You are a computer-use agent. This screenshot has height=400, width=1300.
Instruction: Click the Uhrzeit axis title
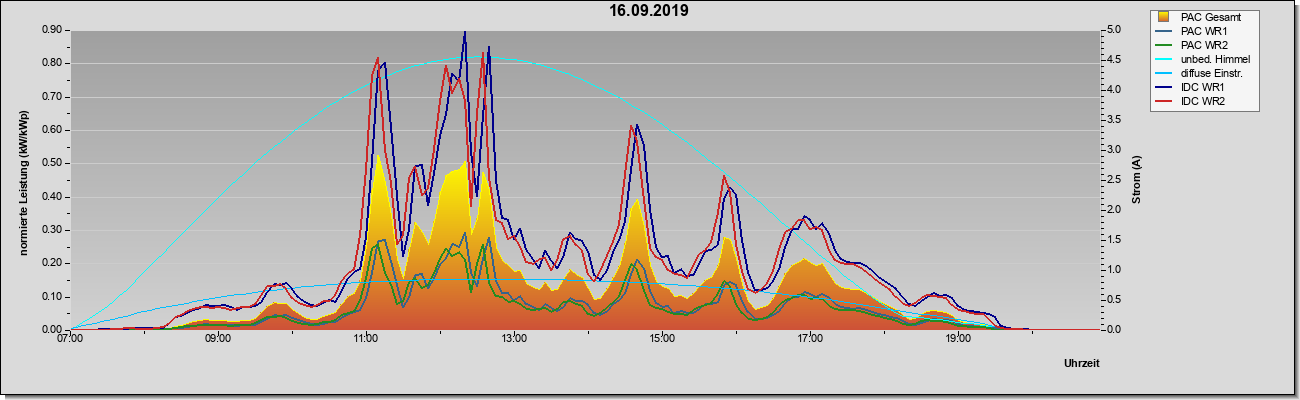click(1082, 364)
